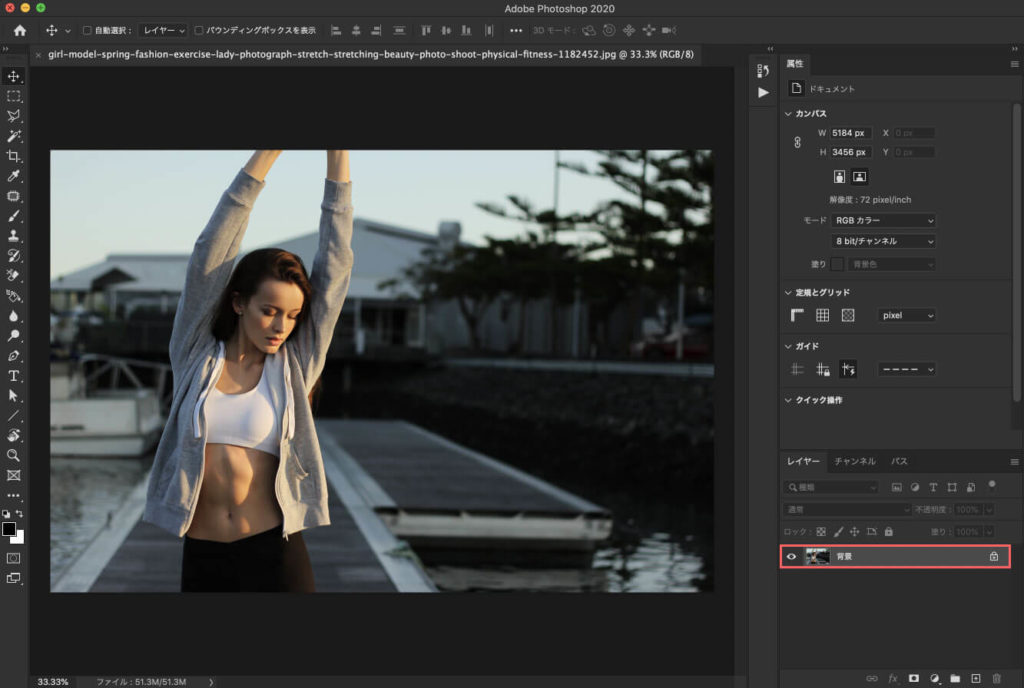Viewport: 1024px width, 688px height.
Task: Open the Layers panel options menu
Action: tap(1014, 462)
